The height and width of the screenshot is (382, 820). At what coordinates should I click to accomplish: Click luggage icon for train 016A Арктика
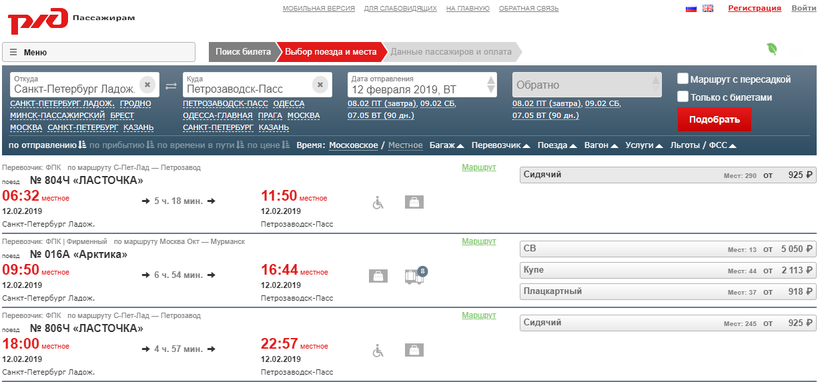378,276
